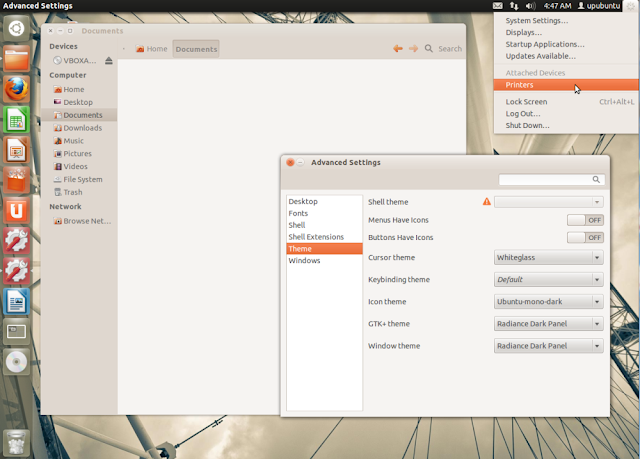This screenshot has width=640, height=459.
Task: Open Window theme Radiance Dark Panel dropdown
Action: pyautogui.click(x=549, y=346)
